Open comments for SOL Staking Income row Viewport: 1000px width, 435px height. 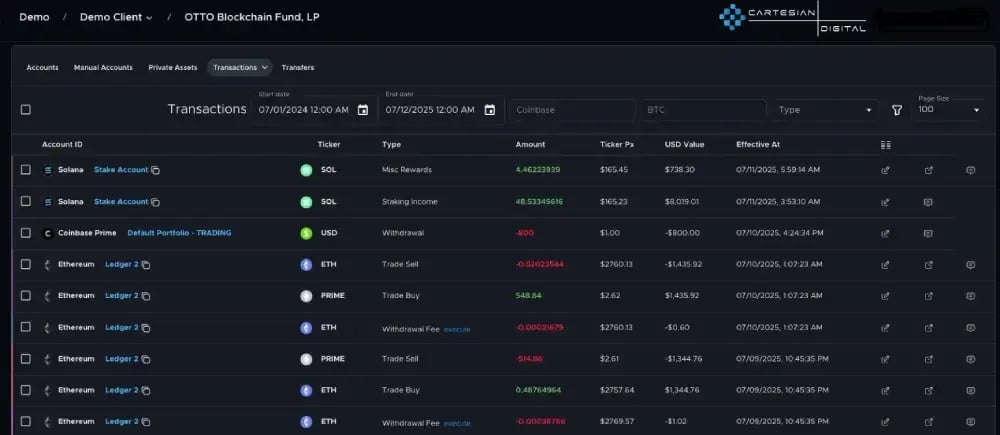click(929, 202)
